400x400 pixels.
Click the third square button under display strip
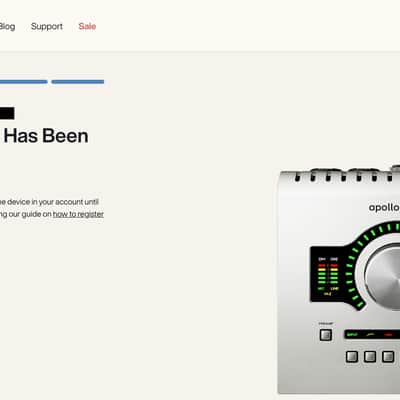point(388,356)
